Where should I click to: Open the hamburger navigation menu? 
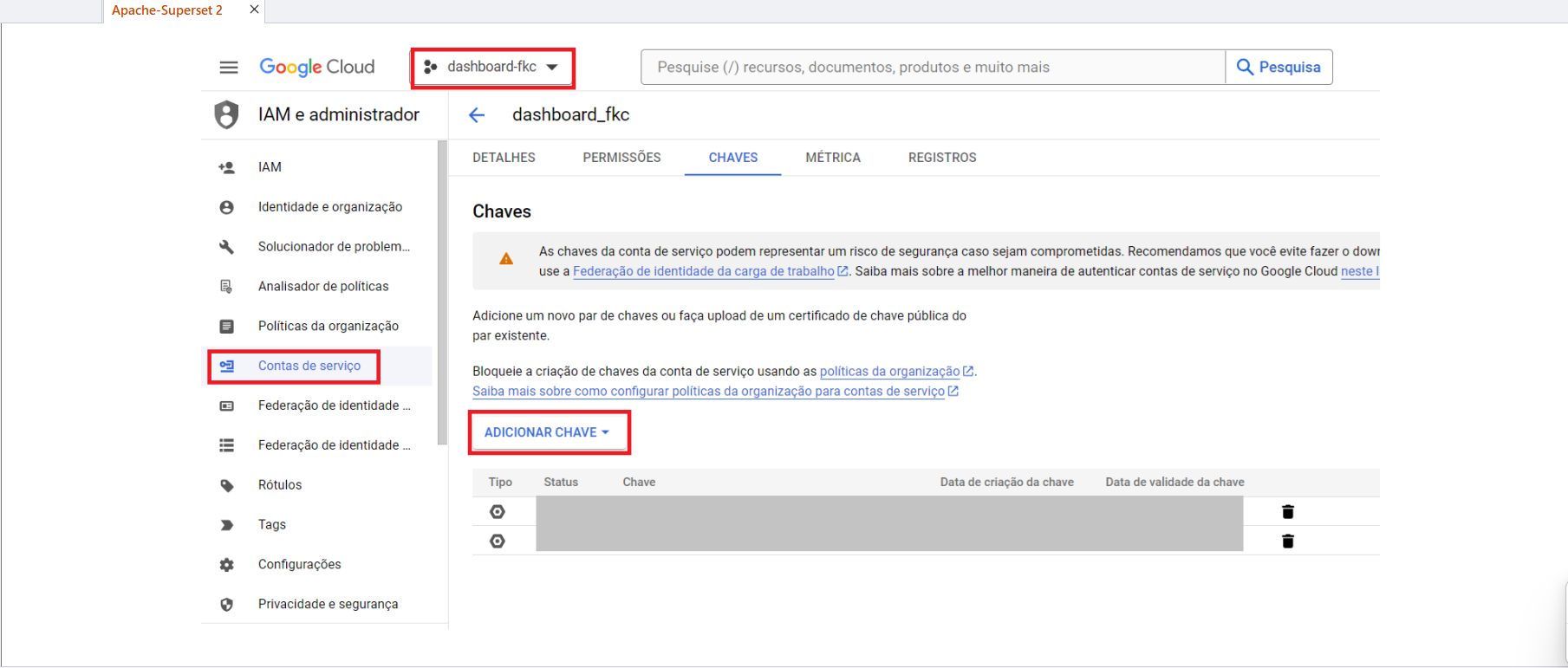(228, 68)
